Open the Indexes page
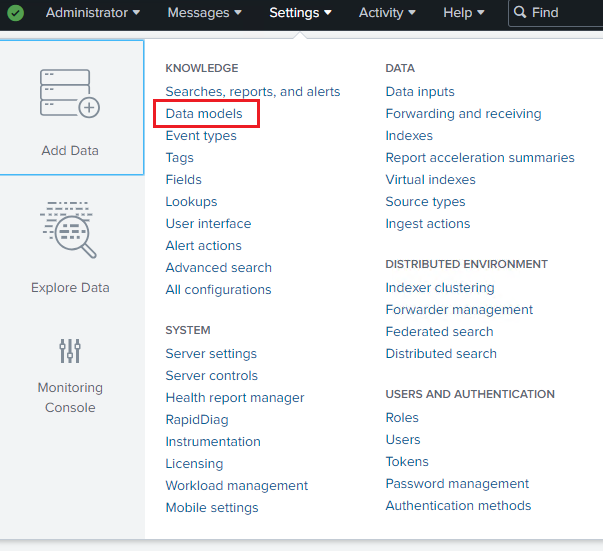 pyautogui.click(x=409, y=136)
